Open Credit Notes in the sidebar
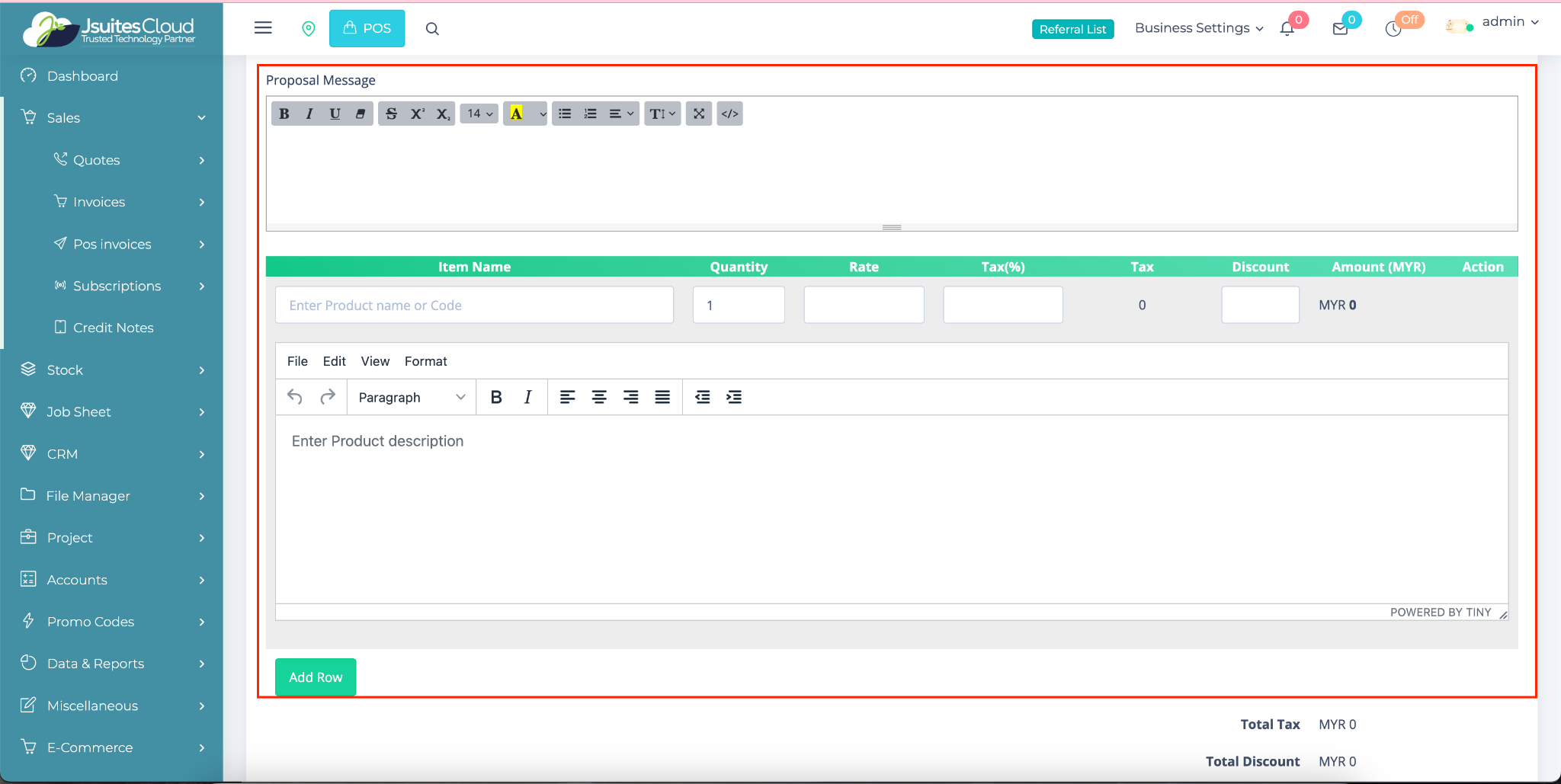The width and height of the screenshot is (1561, 784). pos(113,328)
